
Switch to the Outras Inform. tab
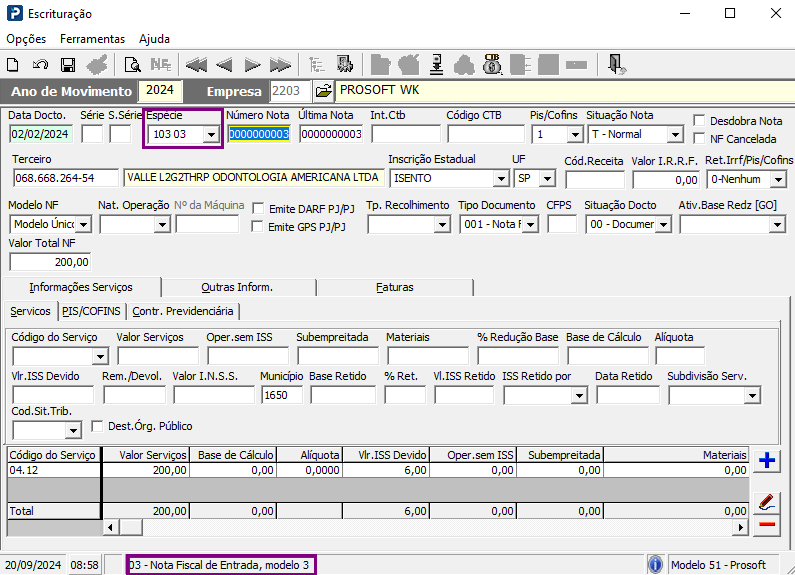tap(237, 287)
